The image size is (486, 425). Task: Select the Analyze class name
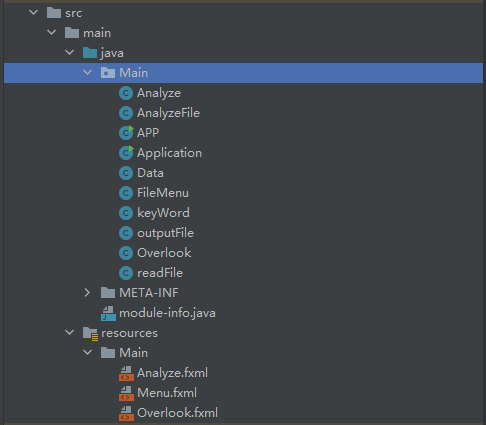tap(159, 93)
